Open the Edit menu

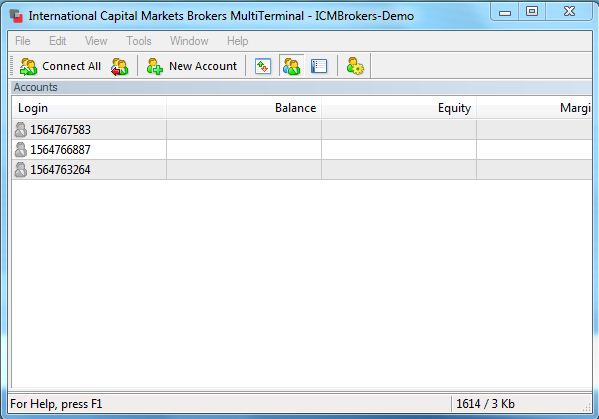58,41
